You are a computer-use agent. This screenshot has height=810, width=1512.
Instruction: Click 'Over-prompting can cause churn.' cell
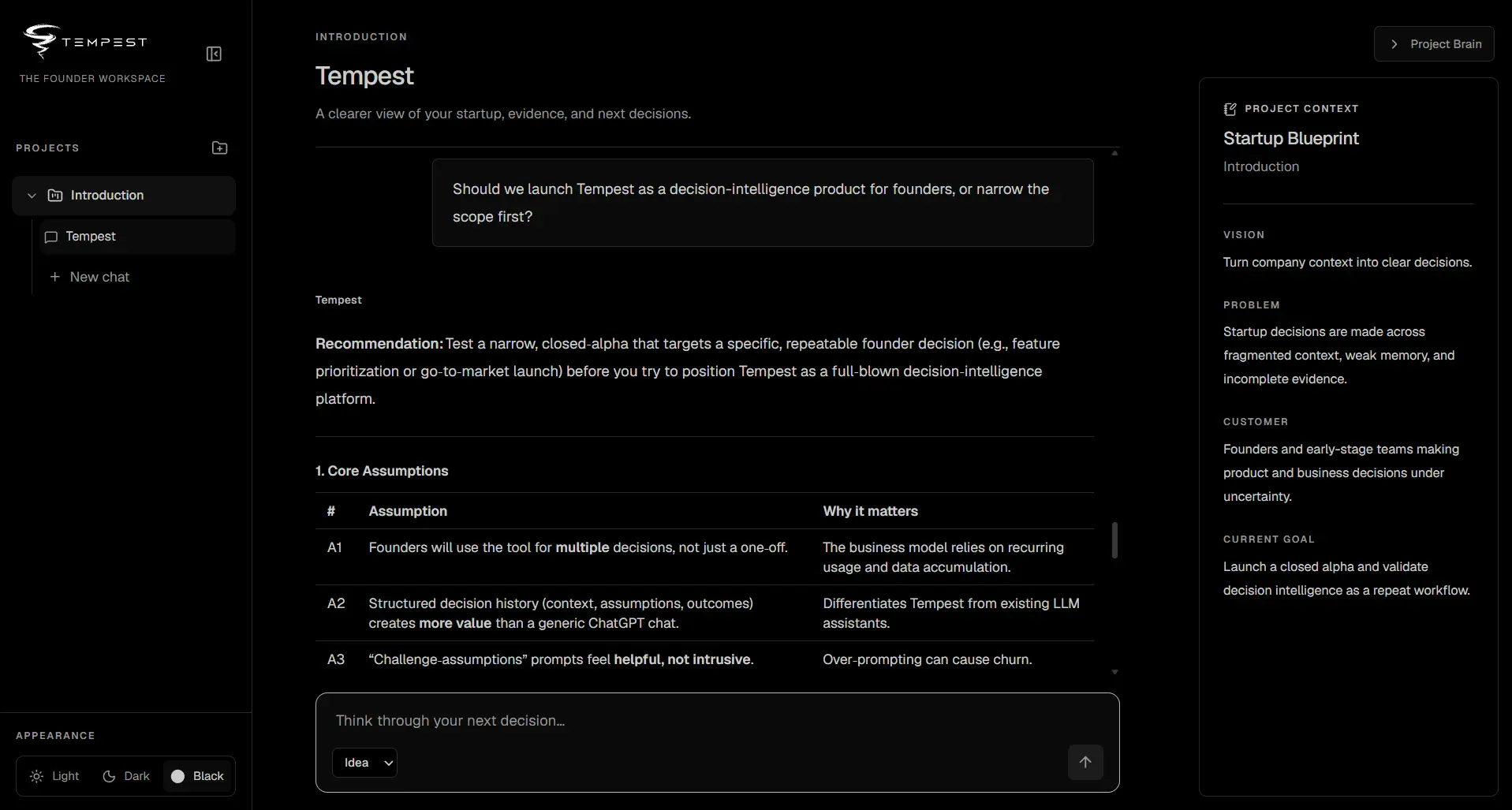pyautogui.click(x=927, y=659)
